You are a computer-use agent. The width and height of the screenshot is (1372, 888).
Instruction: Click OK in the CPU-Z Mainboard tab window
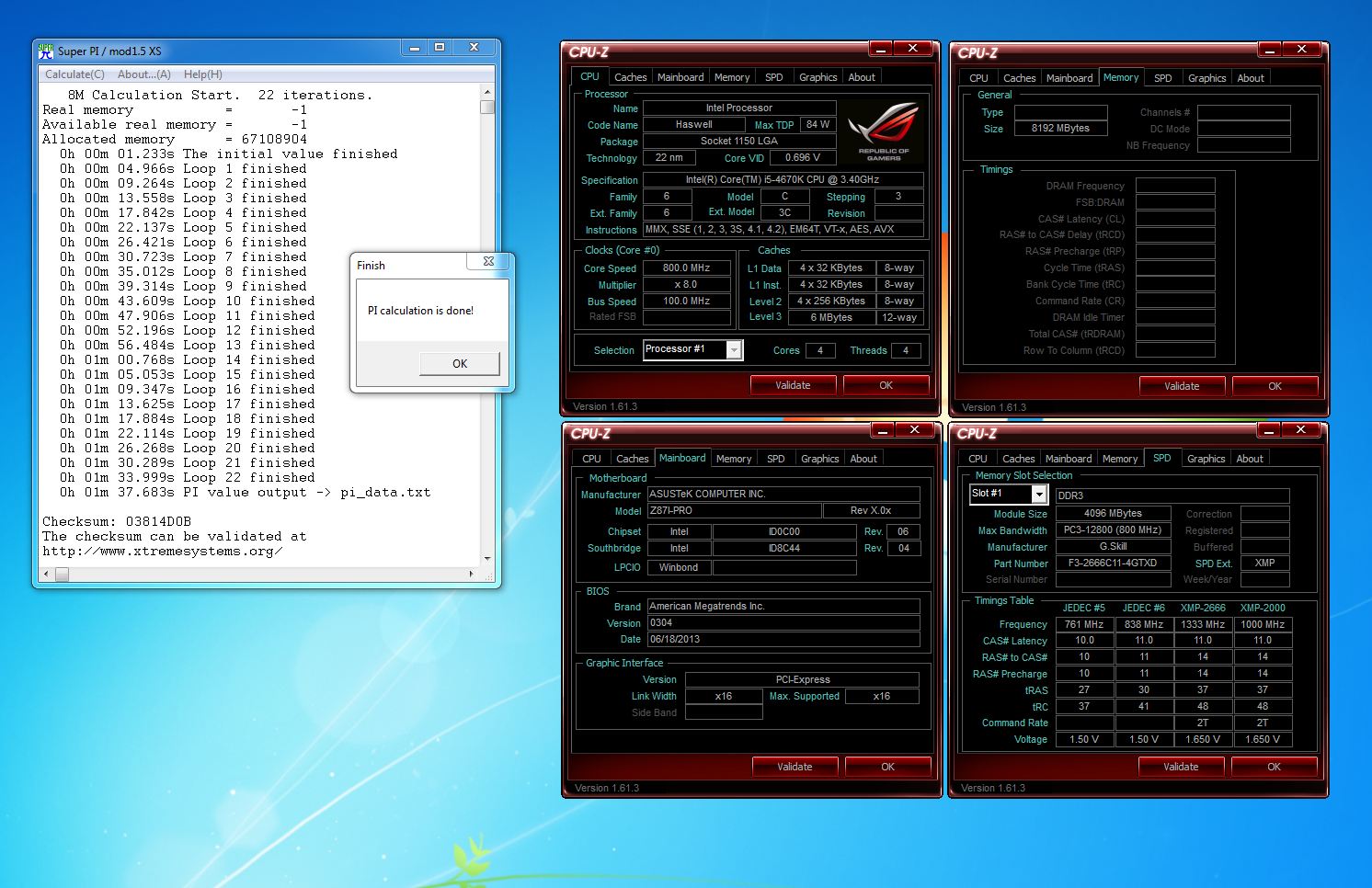click(887, 767)
